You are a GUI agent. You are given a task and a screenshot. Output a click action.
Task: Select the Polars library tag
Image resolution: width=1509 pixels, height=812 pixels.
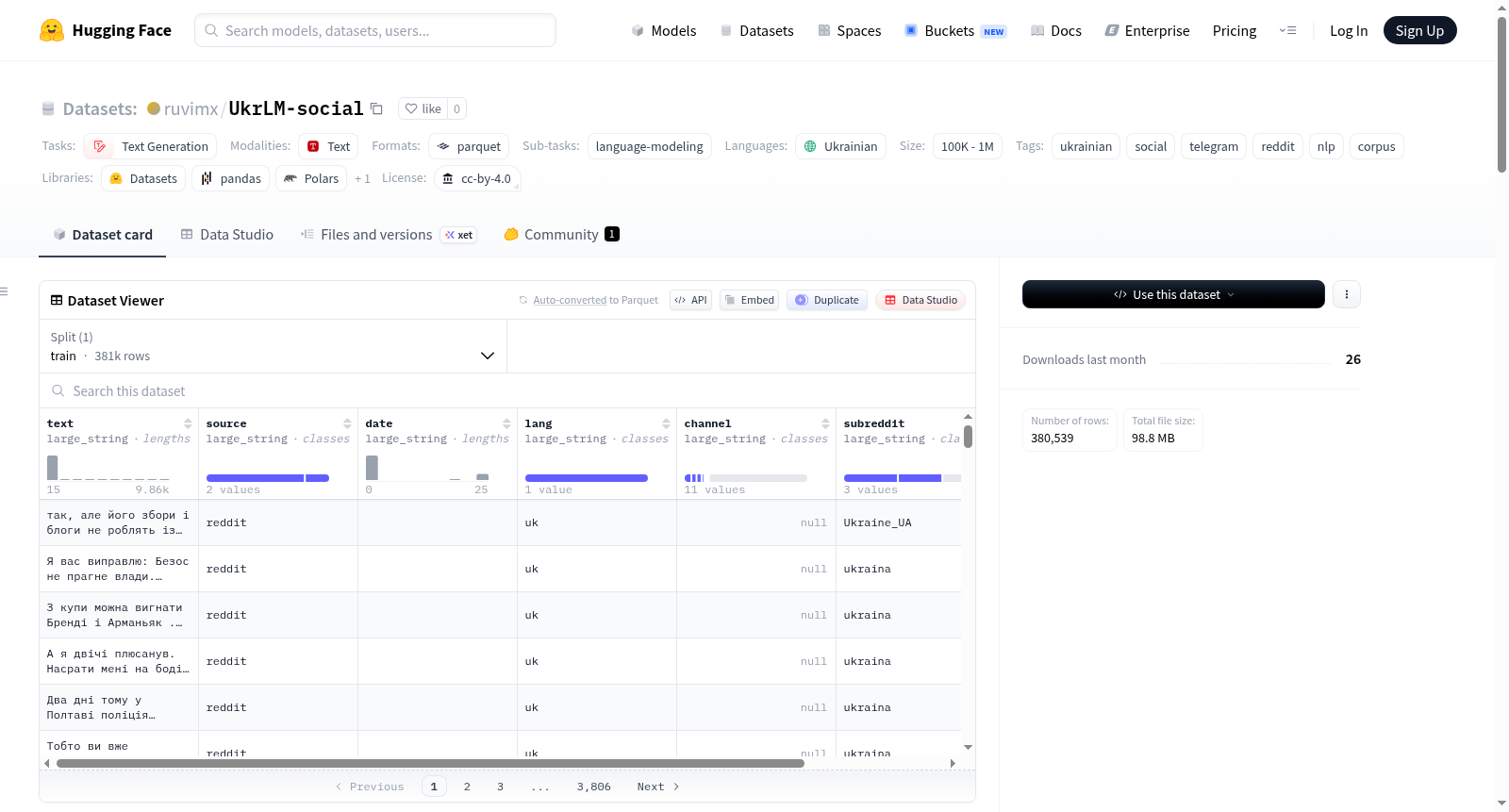coord(311,178)
